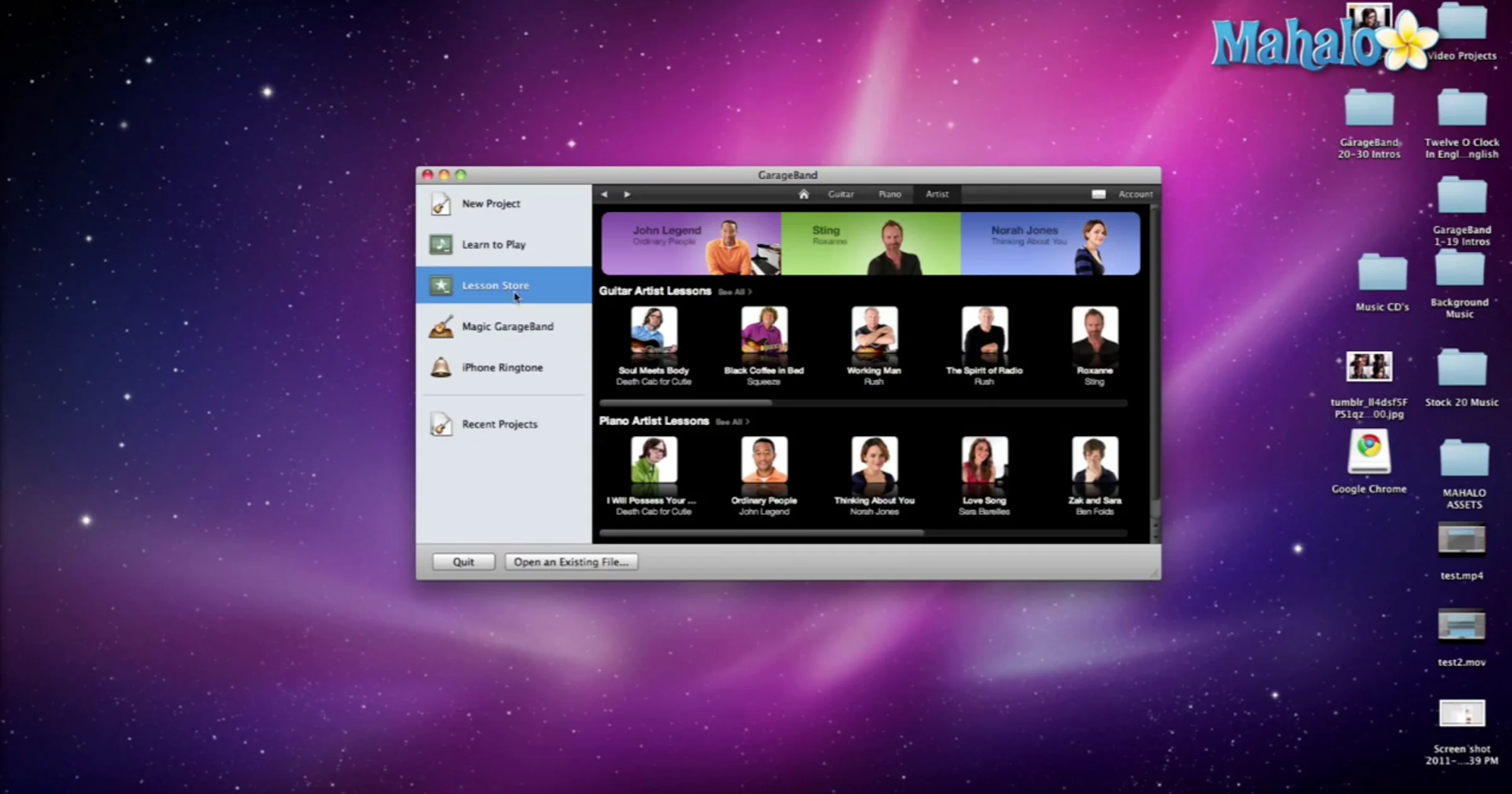Open the Ordinary People piano lesson thumbnail

click(x=764, y=460)
